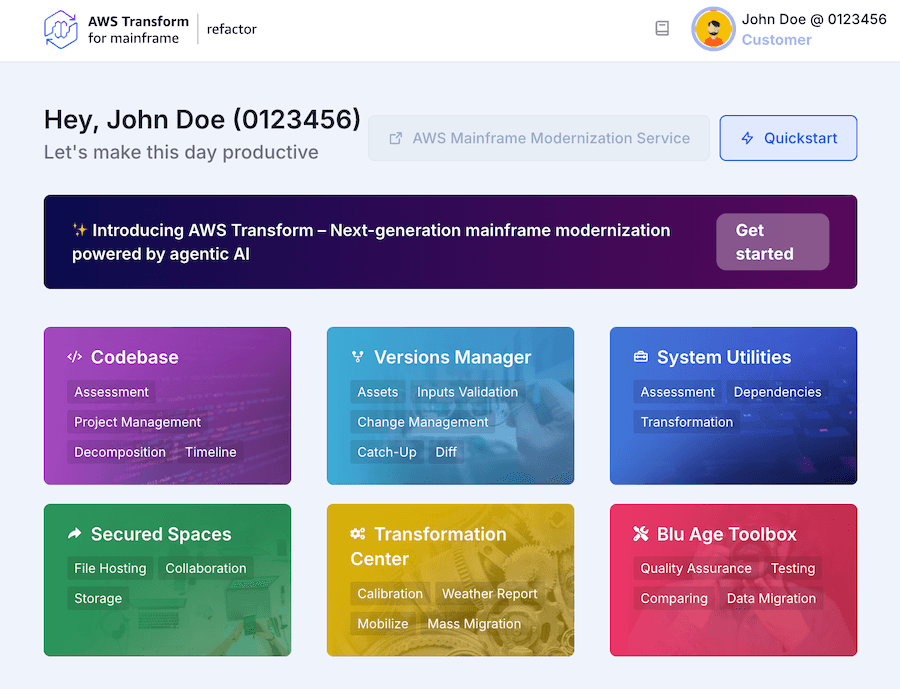Click the Secured Spaces share arrow icon
The height and width of the screenshot is (689, 900).
pos(75,534)
